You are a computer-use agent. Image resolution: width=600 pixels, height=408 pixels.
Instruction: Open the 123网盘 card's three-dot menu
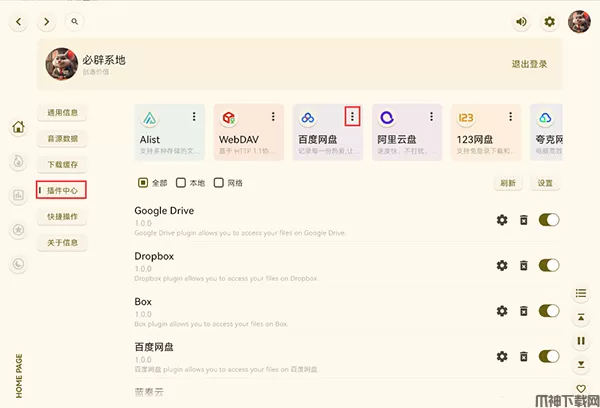click(510, 117)
